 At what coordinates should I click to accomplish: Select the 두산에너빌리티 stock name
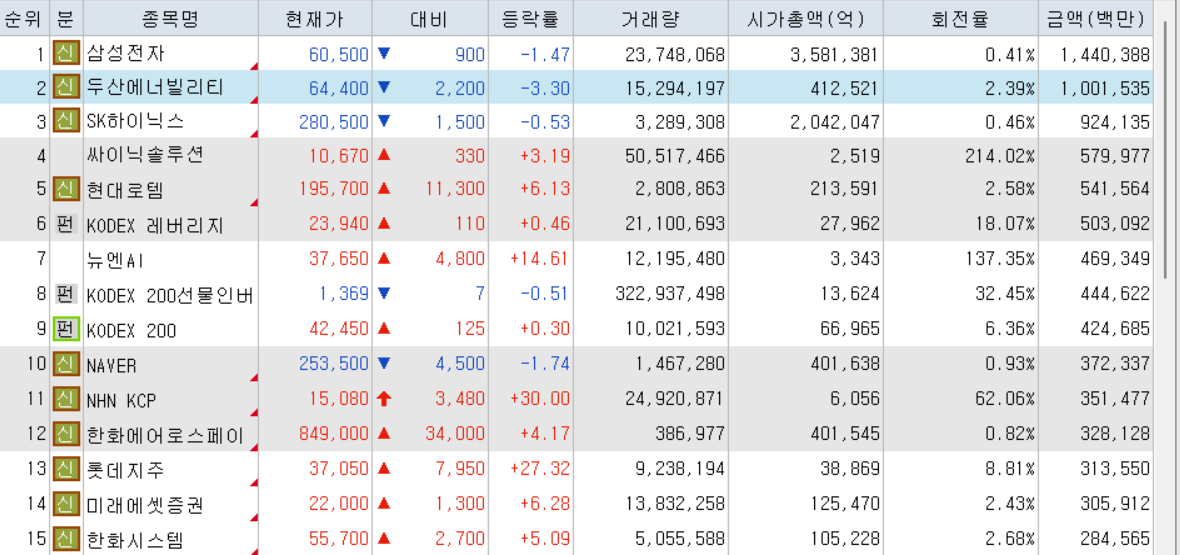click(156, 87)
